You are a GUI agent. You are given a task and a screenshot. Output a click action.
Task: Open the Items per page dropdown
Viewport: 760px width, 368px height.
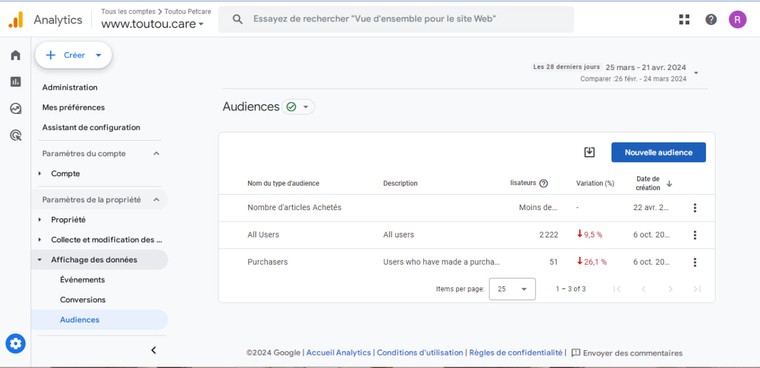coord(512,289)
